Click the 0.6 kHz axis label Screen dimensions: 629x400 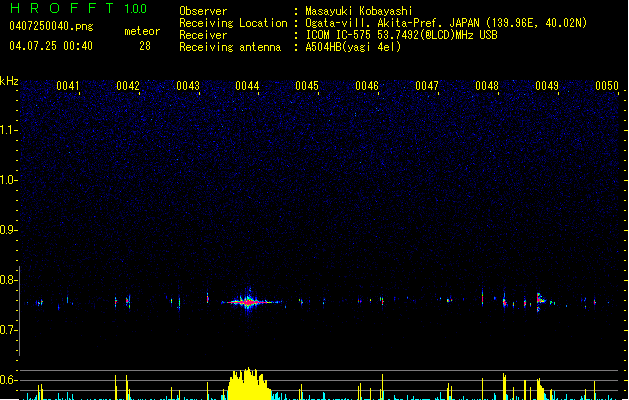(x=8, y=380)
